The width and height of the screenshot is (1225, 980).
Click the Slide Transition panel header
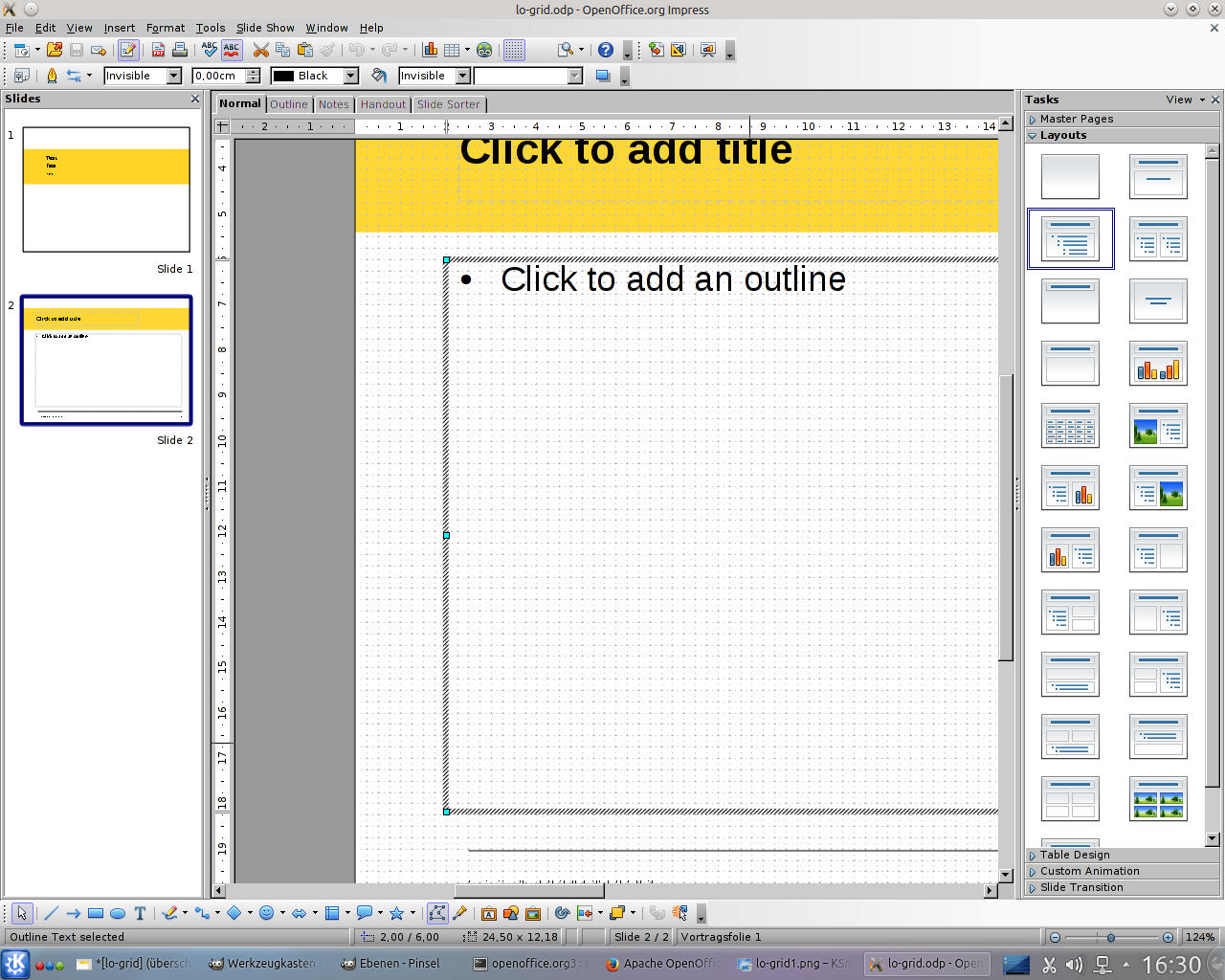[x=1081, y=887]
